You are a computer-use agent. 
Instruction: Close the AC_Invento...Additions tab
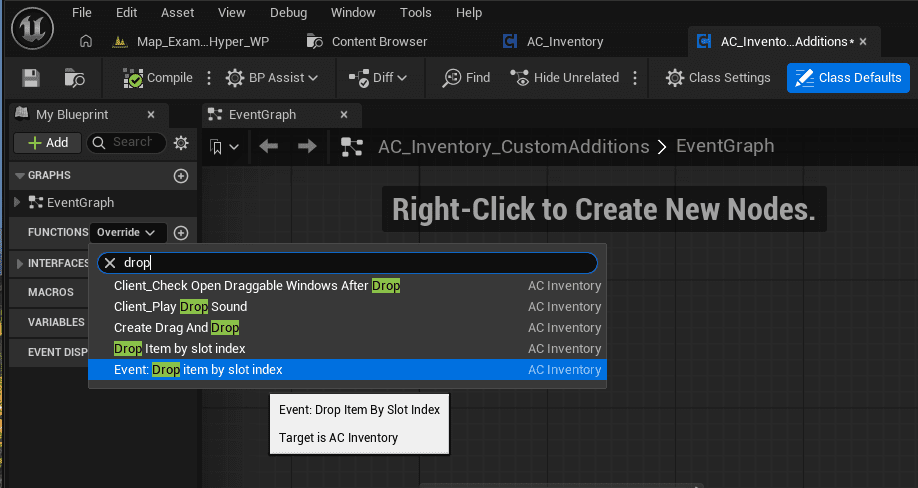(x=863, y=42)
